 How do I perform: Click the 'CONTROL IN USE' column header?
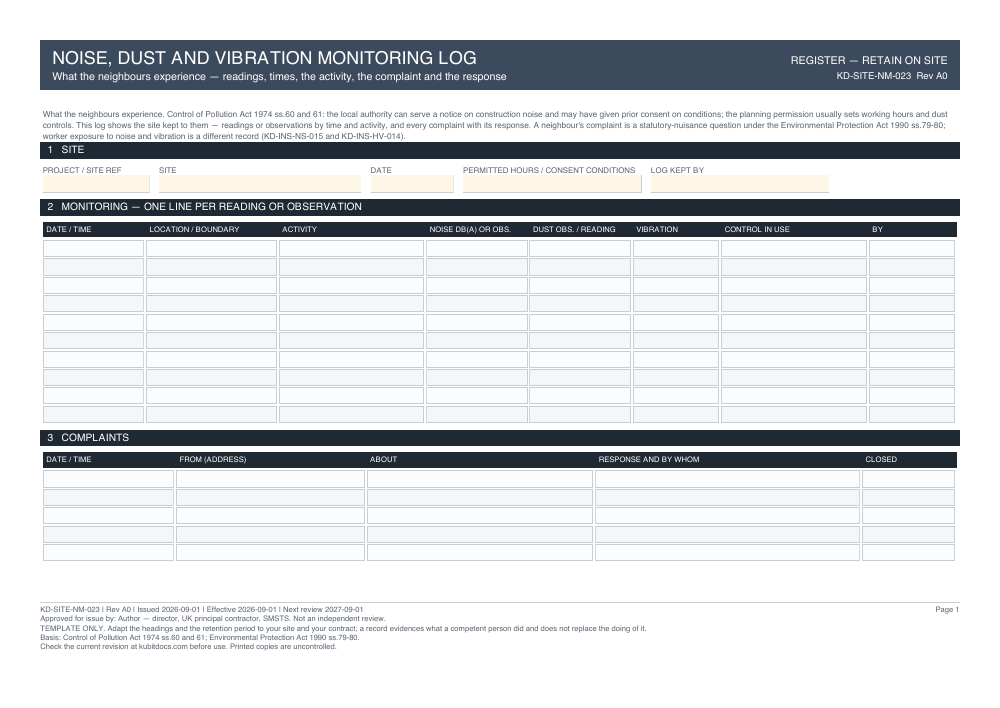click(x=757, y=230)
